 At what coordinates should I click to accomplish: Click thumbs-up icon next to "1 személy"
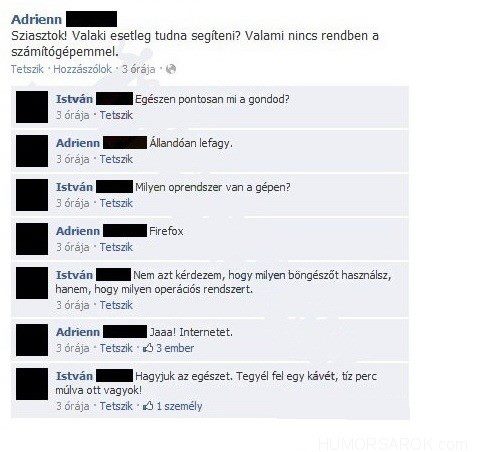(148, 406)
